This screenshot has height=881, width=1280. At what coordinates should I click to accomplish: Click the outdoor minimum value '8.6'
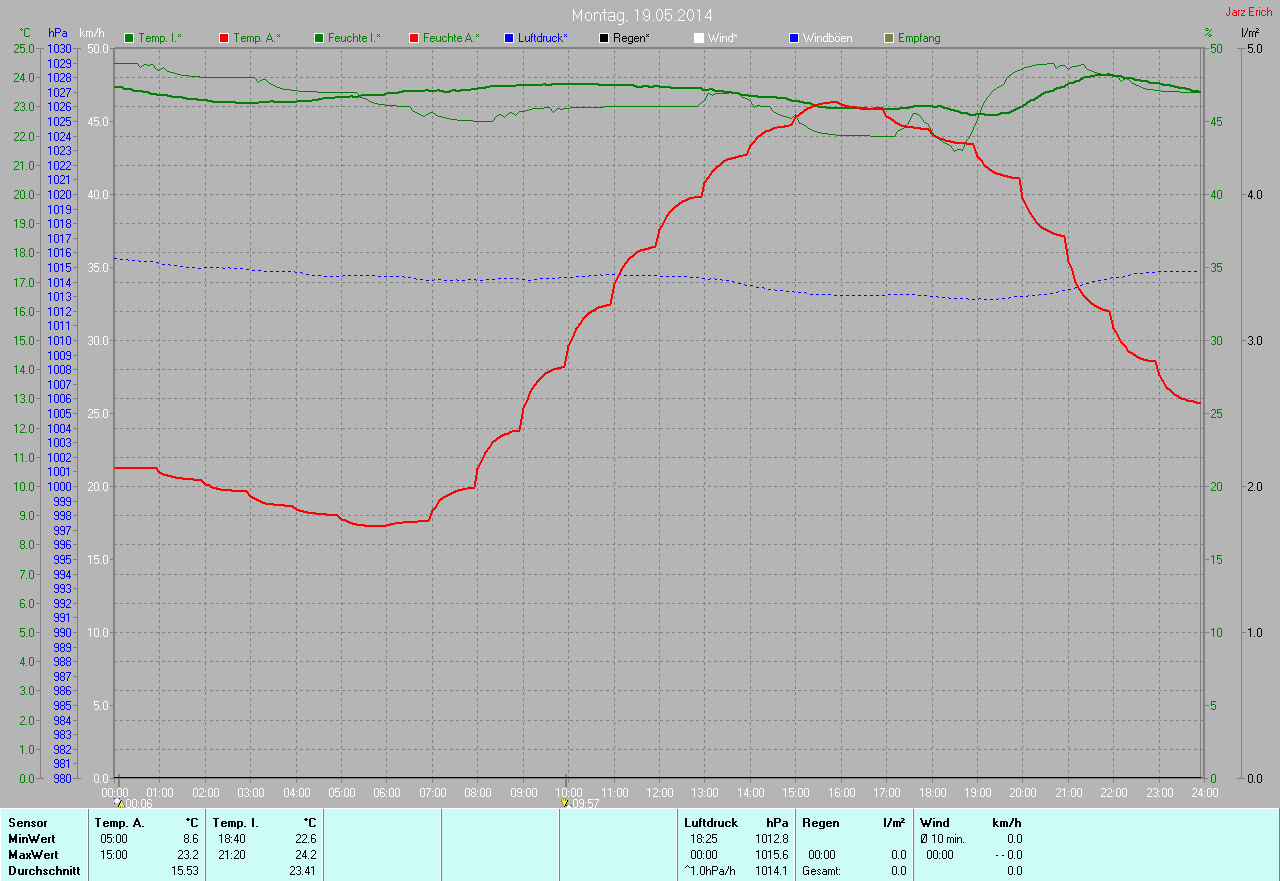[x=191, y=839]
